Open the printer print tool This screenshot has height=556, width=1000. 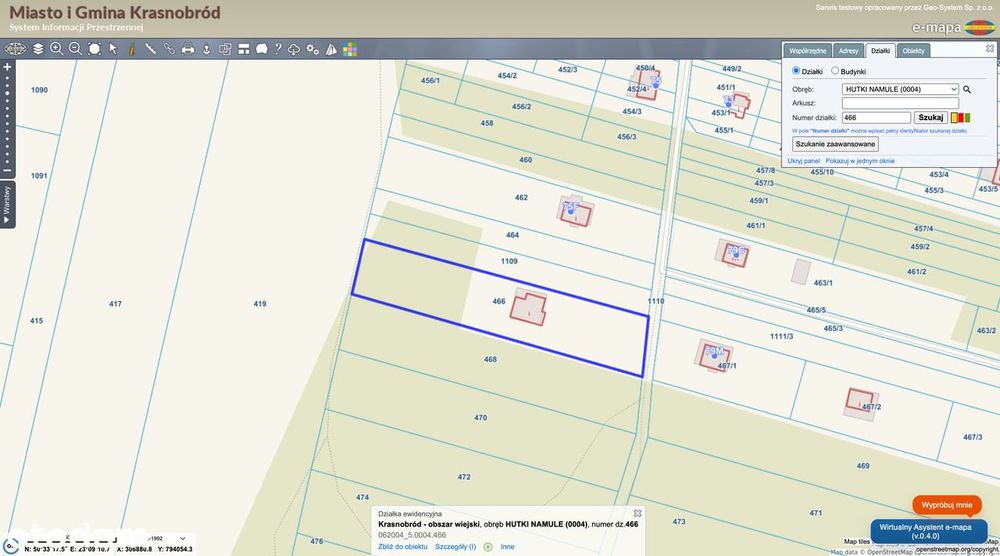click(188, 49)
